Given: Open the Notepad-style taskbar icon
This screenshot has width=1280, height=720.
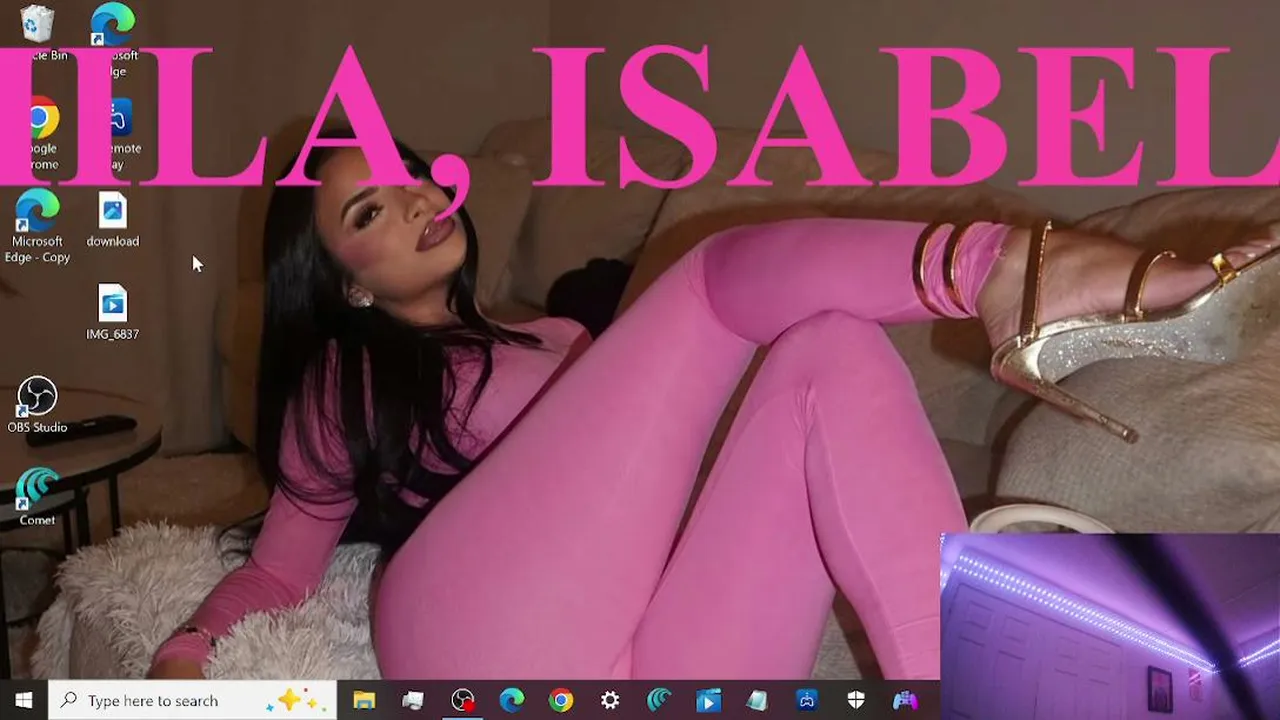Looking at the screenshot, I should [x=757, y=700].
